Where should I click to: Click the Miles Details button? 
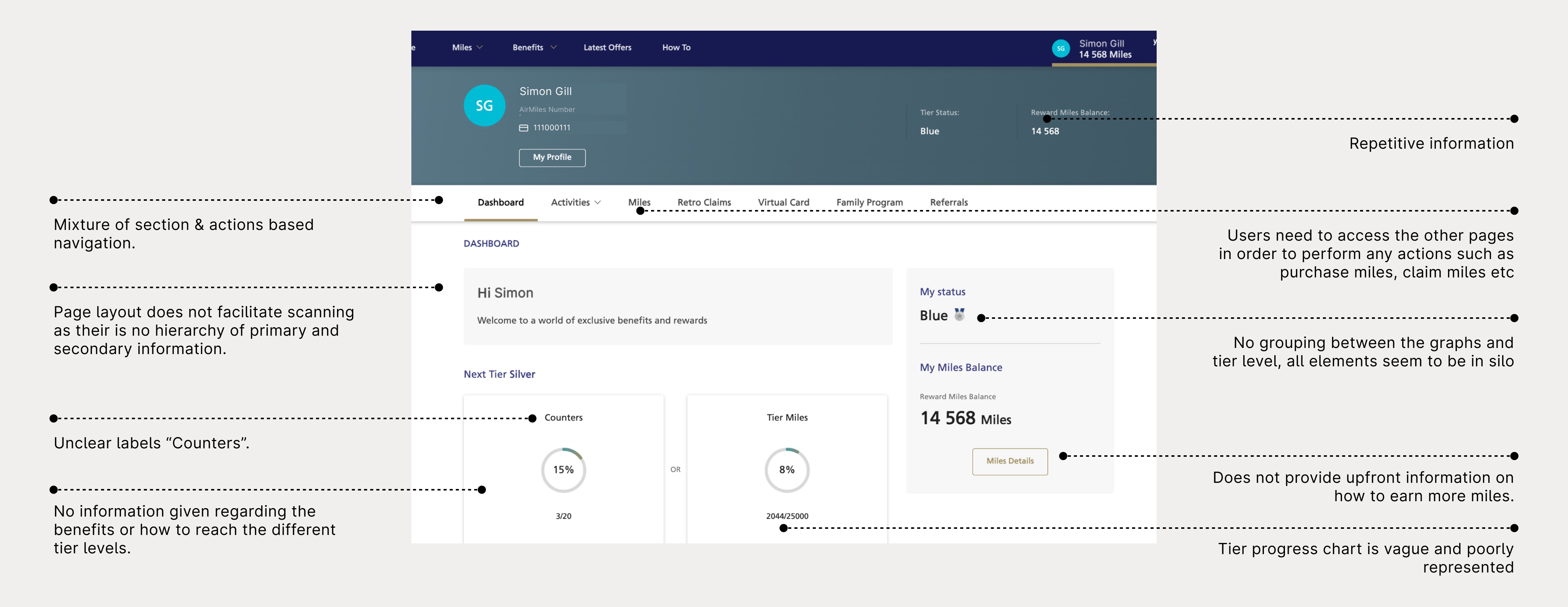(1010, 461)
